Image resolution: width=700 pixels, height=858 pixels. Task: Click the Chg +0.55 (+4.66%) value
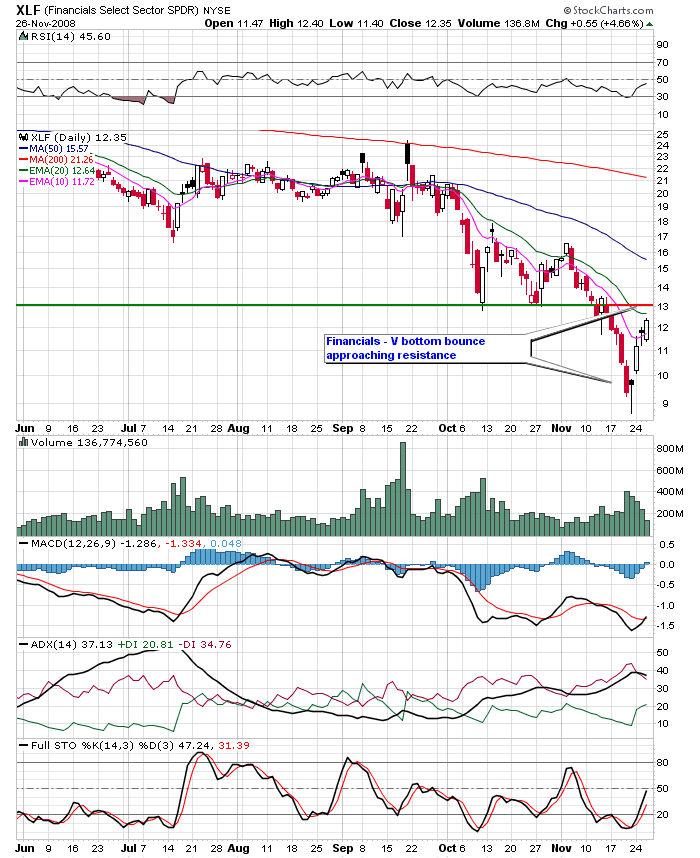[594, 24]
